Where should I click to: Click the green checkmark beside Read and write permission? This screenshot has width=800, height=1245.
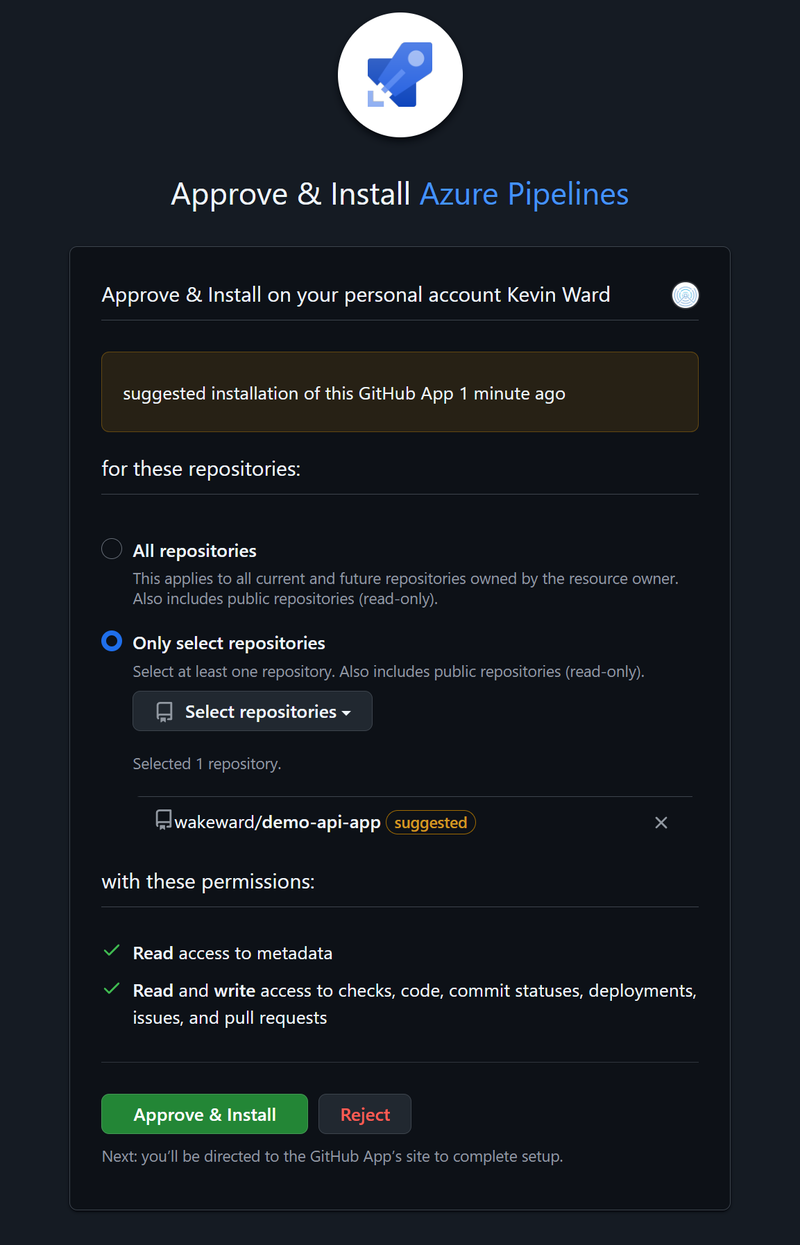tap(111, 989)
